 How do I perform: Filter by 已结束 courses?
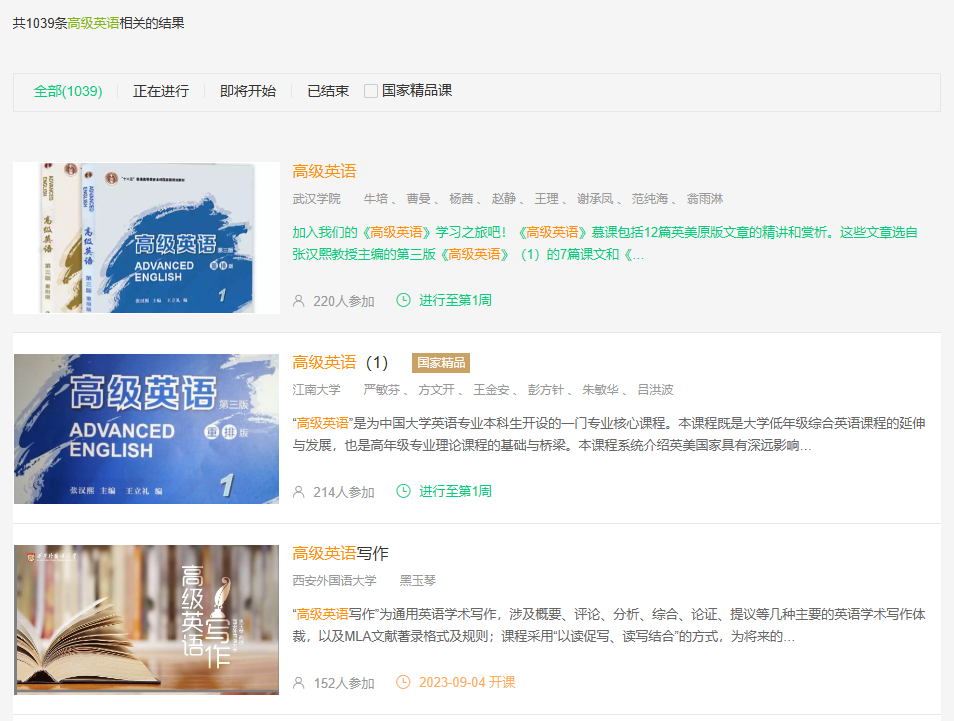(328, 91)
